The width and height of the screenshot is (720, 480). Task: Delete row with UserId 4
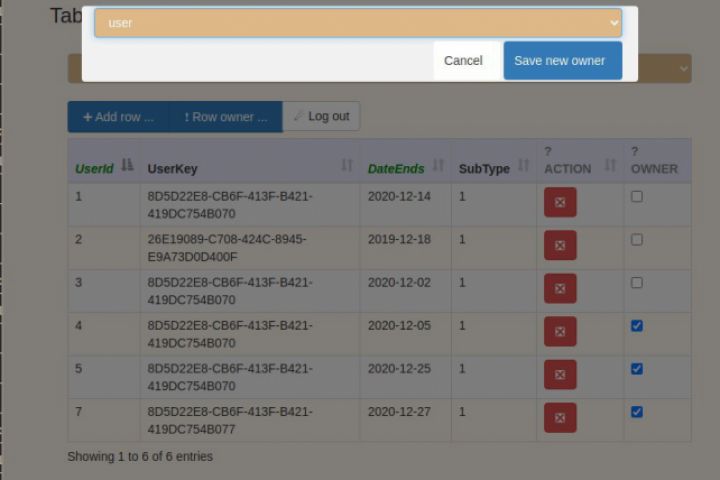click(560, 331)
